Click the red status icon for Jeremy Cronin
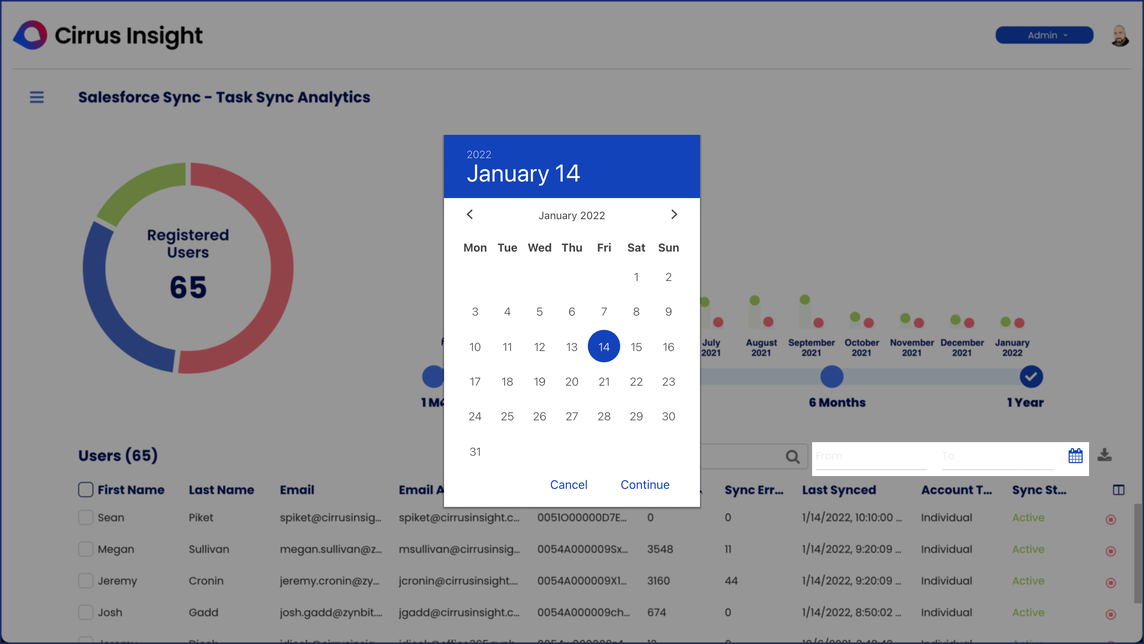Image resolution: width=1144 pixels, height=644 pixels. click(x=1110, y=583)
